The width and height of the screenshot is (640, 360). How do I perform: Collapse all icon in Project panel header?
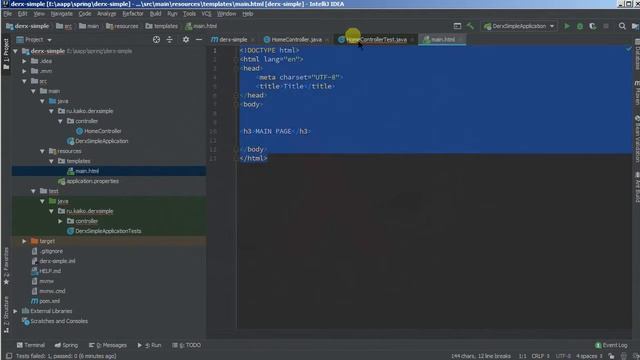[x=169, y=40]
